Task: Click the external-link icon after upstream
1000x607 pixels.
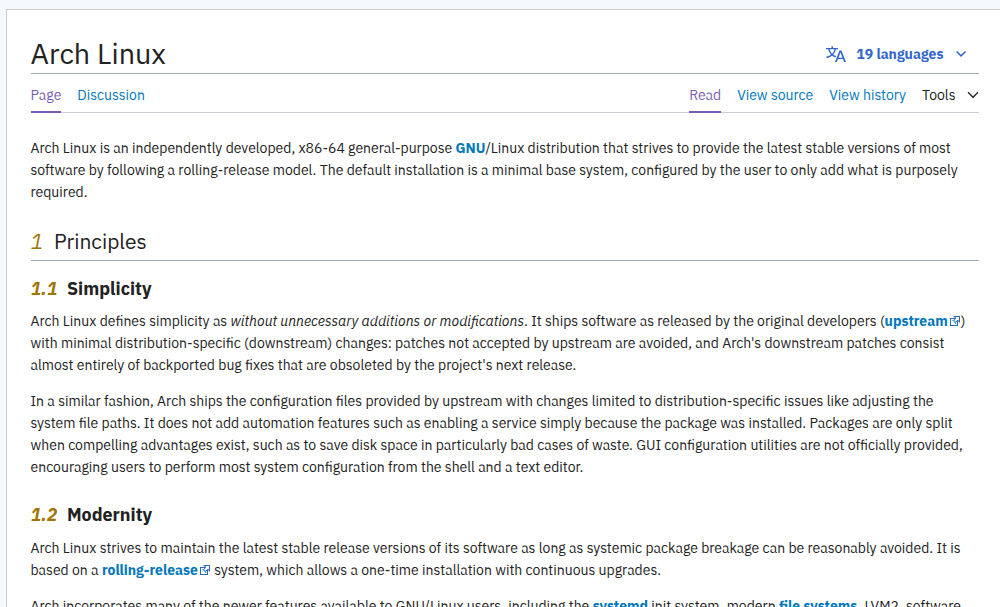Action: 955,321
